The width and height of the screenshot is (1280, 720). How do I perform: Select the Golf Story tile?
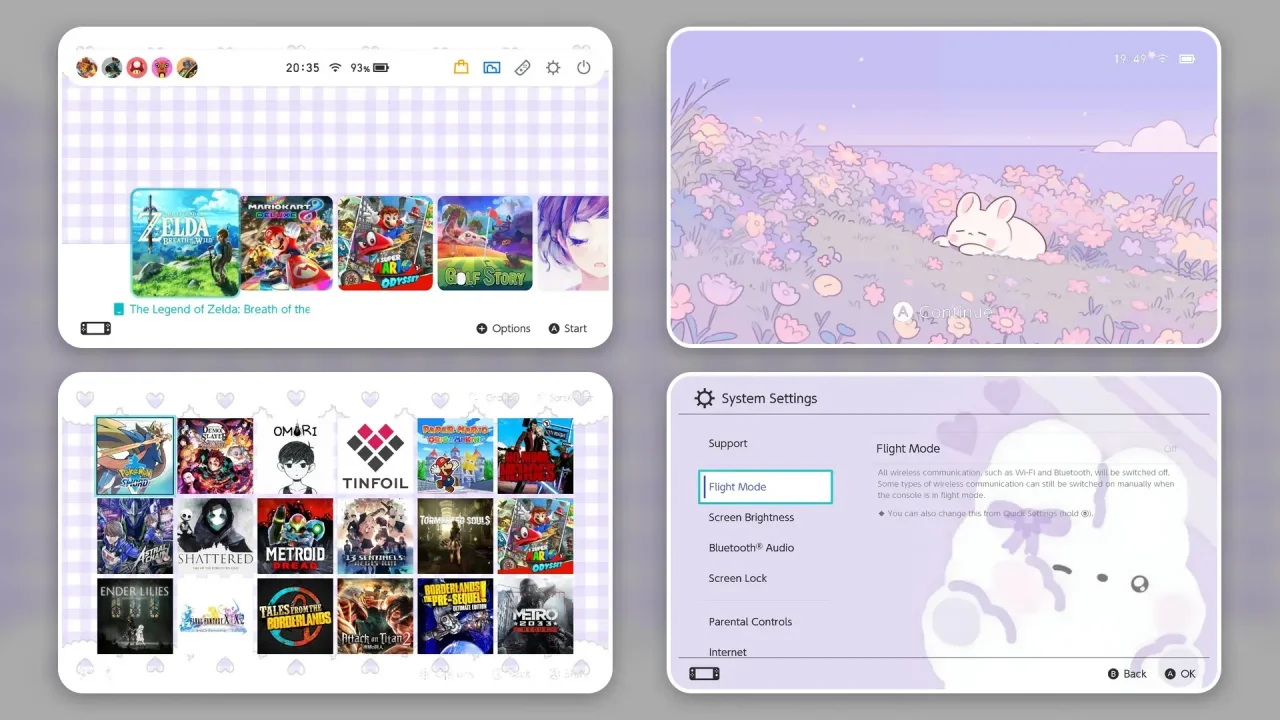click(x=485, y=243)
